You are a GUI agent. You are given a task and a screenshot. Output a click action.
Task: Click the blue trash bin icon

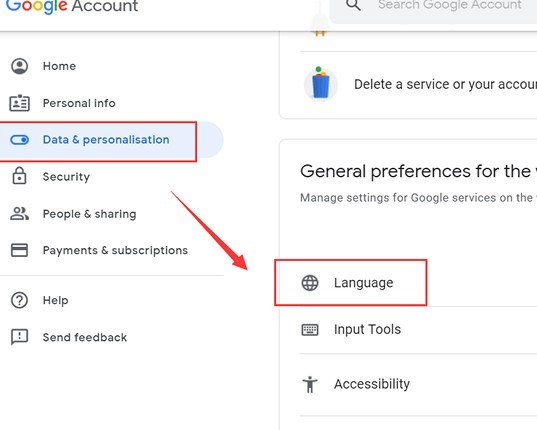[321, 83]
